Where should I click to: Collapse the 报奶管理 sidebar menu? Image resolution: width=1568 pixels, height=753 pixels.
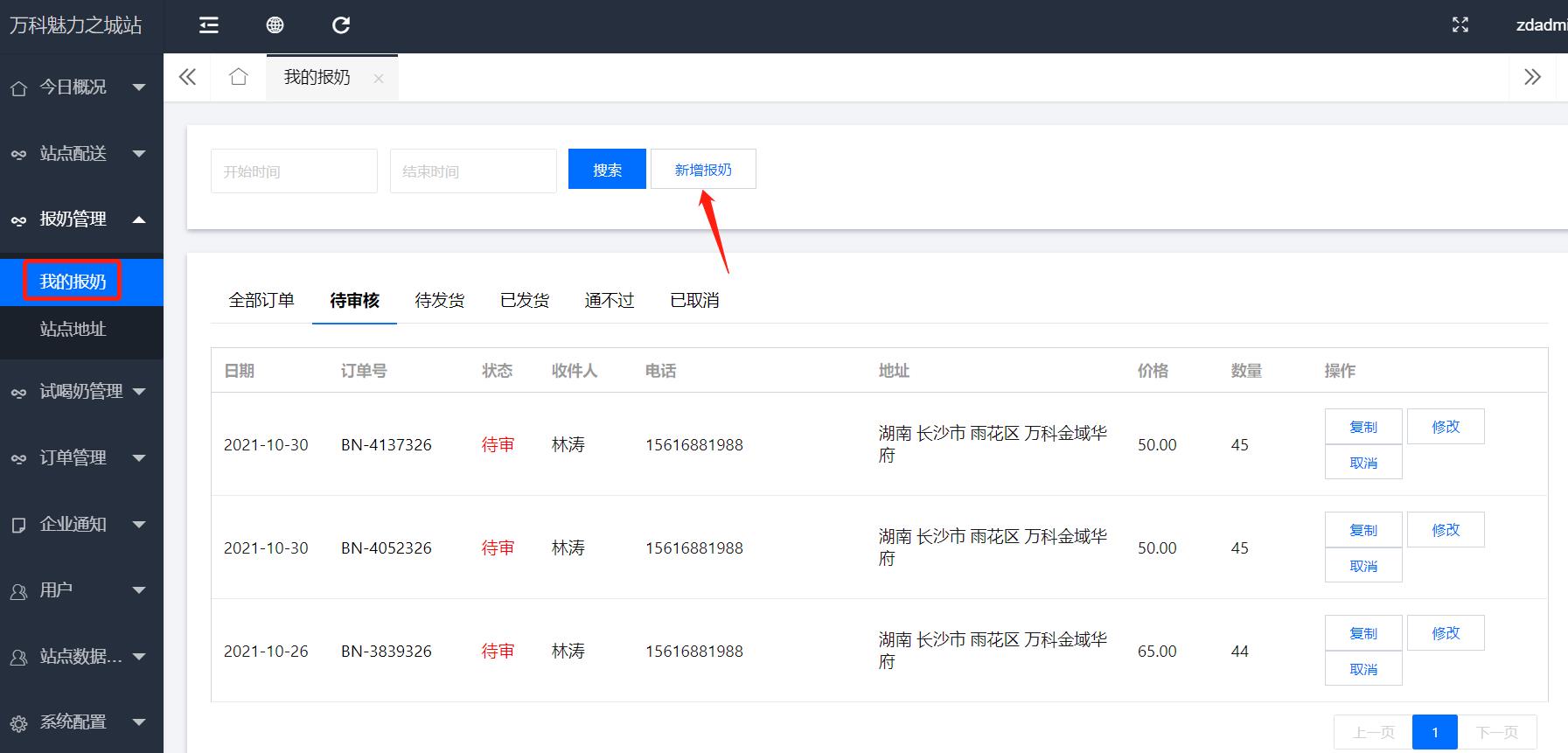pos(80,220)
